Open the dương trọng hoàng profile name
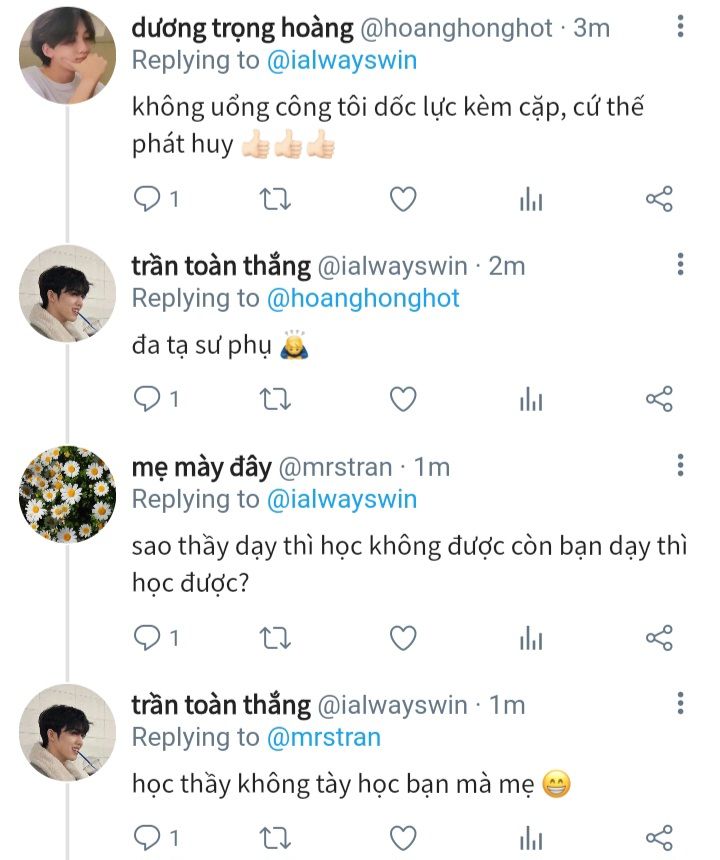 (x=240, y=28)
